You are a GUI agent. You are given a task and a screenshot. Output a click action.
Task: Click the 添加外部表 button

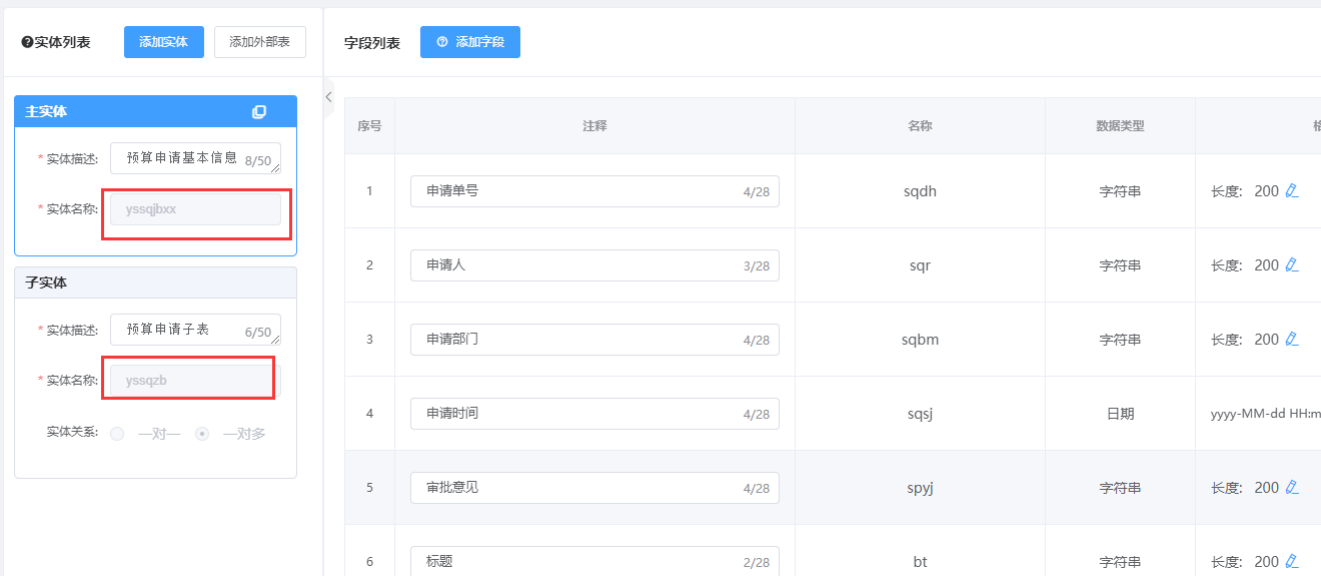(260, 42)
